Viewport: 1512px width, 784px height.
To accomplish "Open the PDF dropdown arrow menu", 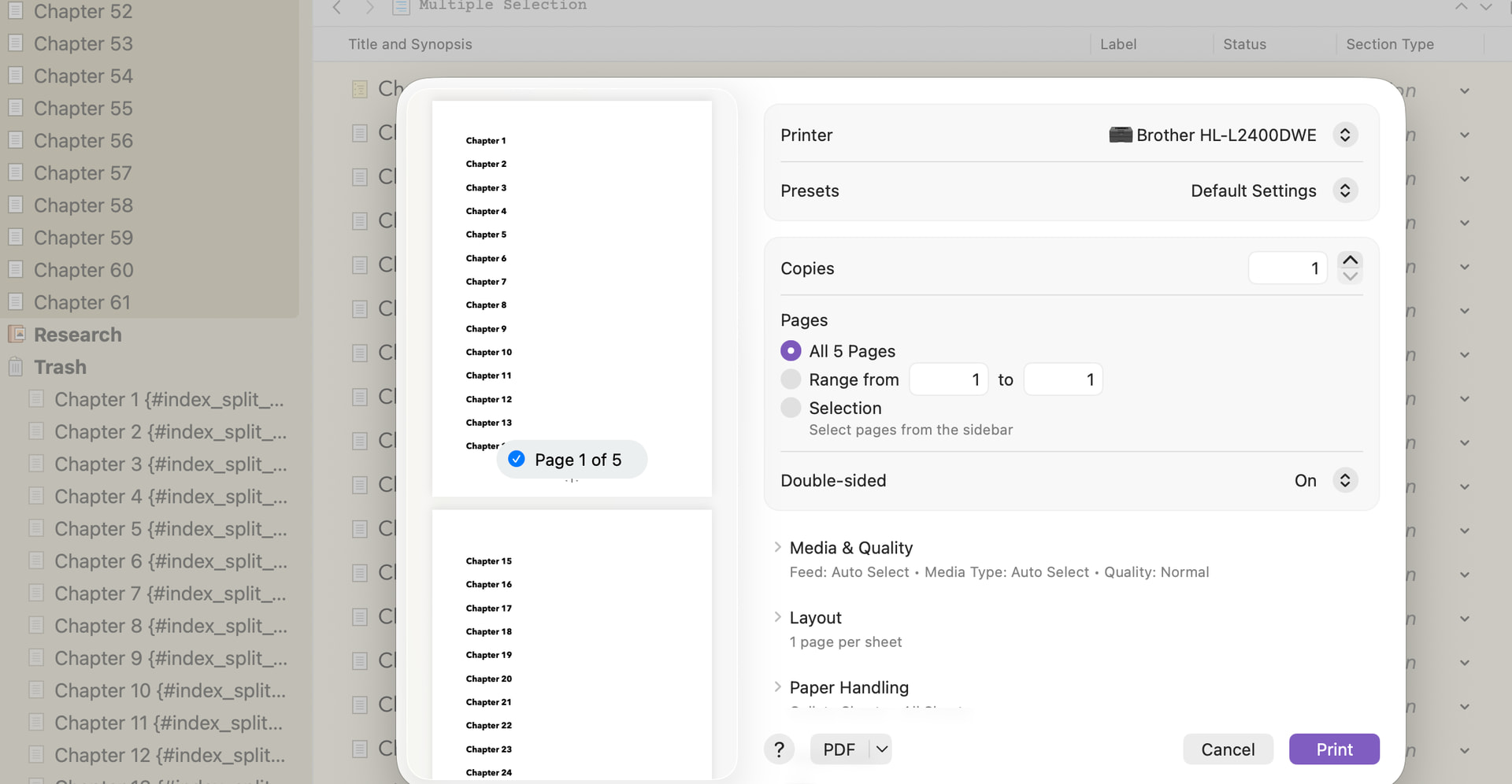I will pyautogui.click(x=882, y=749).
